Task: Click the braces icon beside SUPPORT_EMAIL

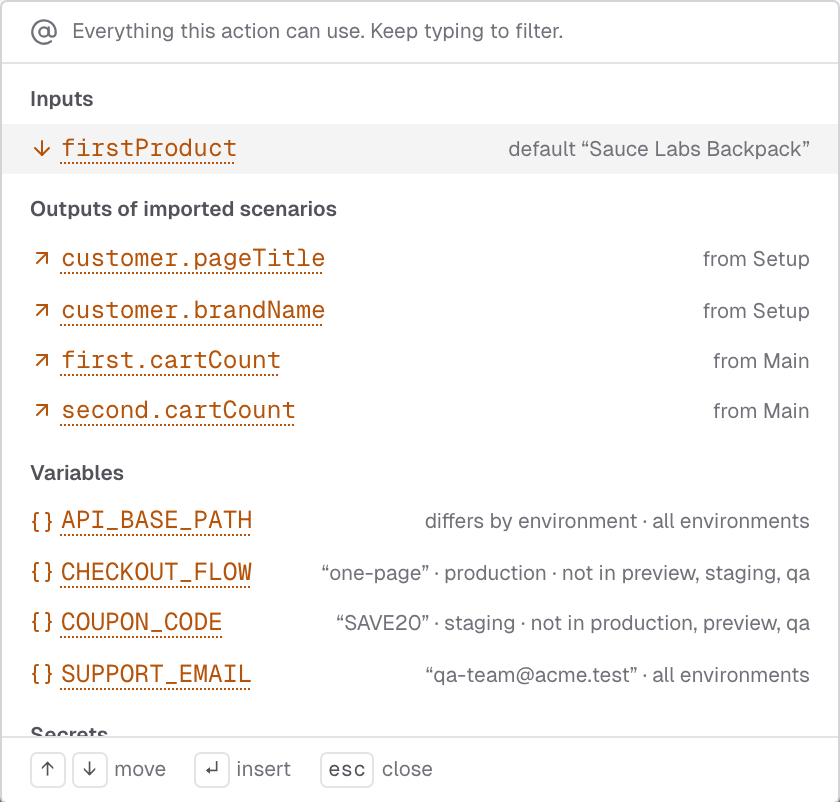Action: 42,674
